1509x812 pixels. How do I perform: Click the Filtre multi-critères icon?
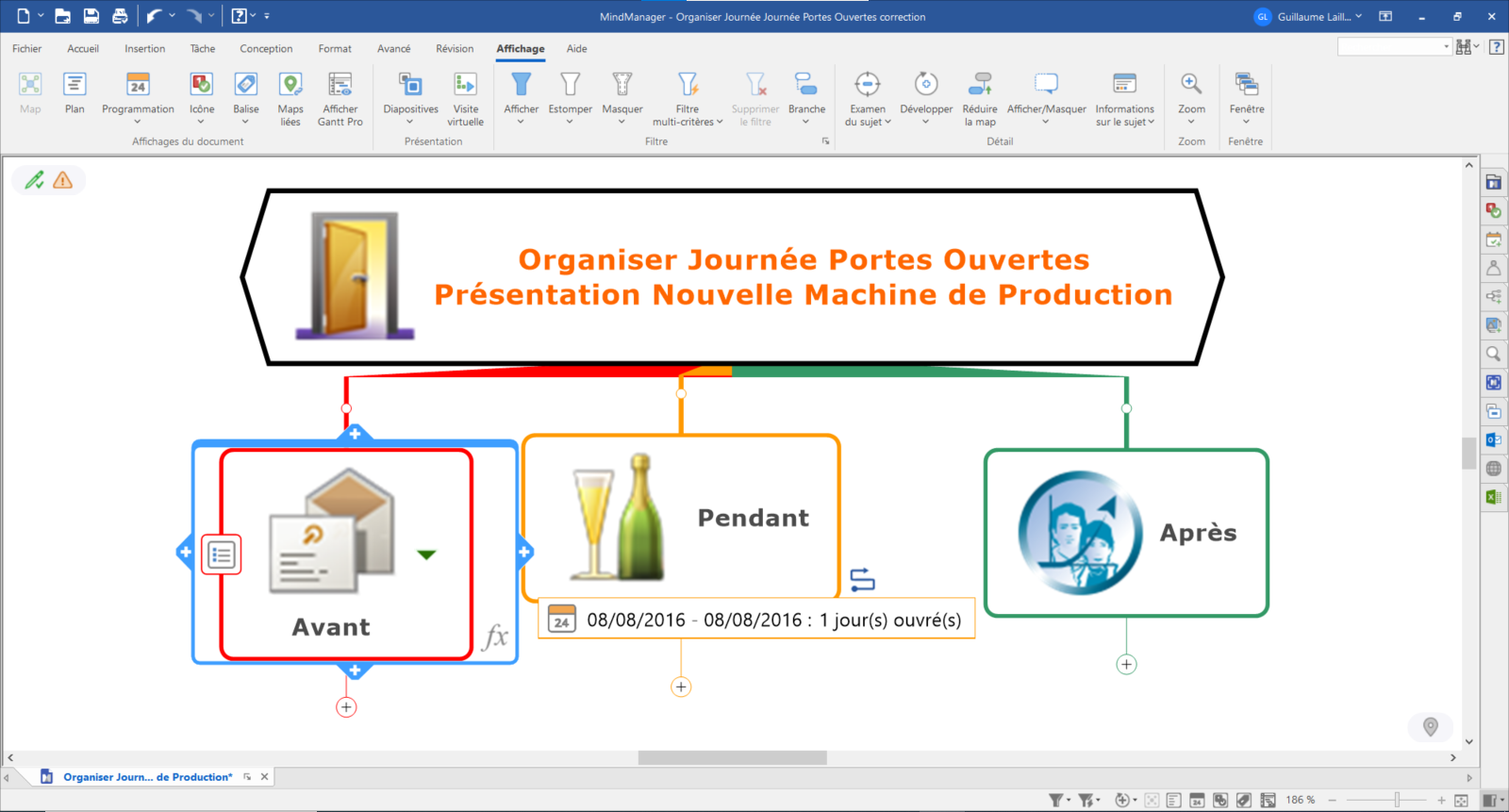688,85
